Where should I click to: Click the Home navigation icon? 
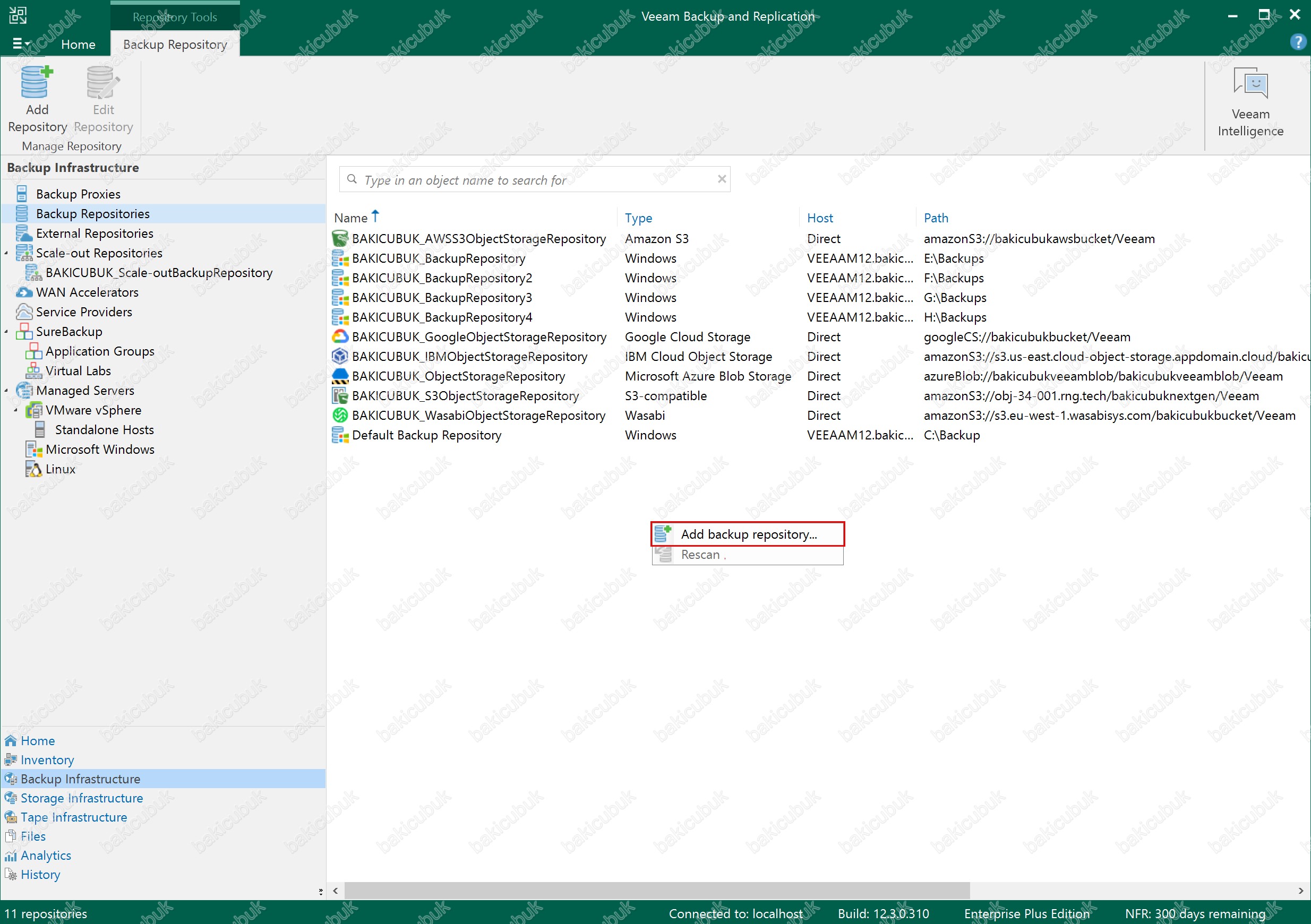(10, 740)
